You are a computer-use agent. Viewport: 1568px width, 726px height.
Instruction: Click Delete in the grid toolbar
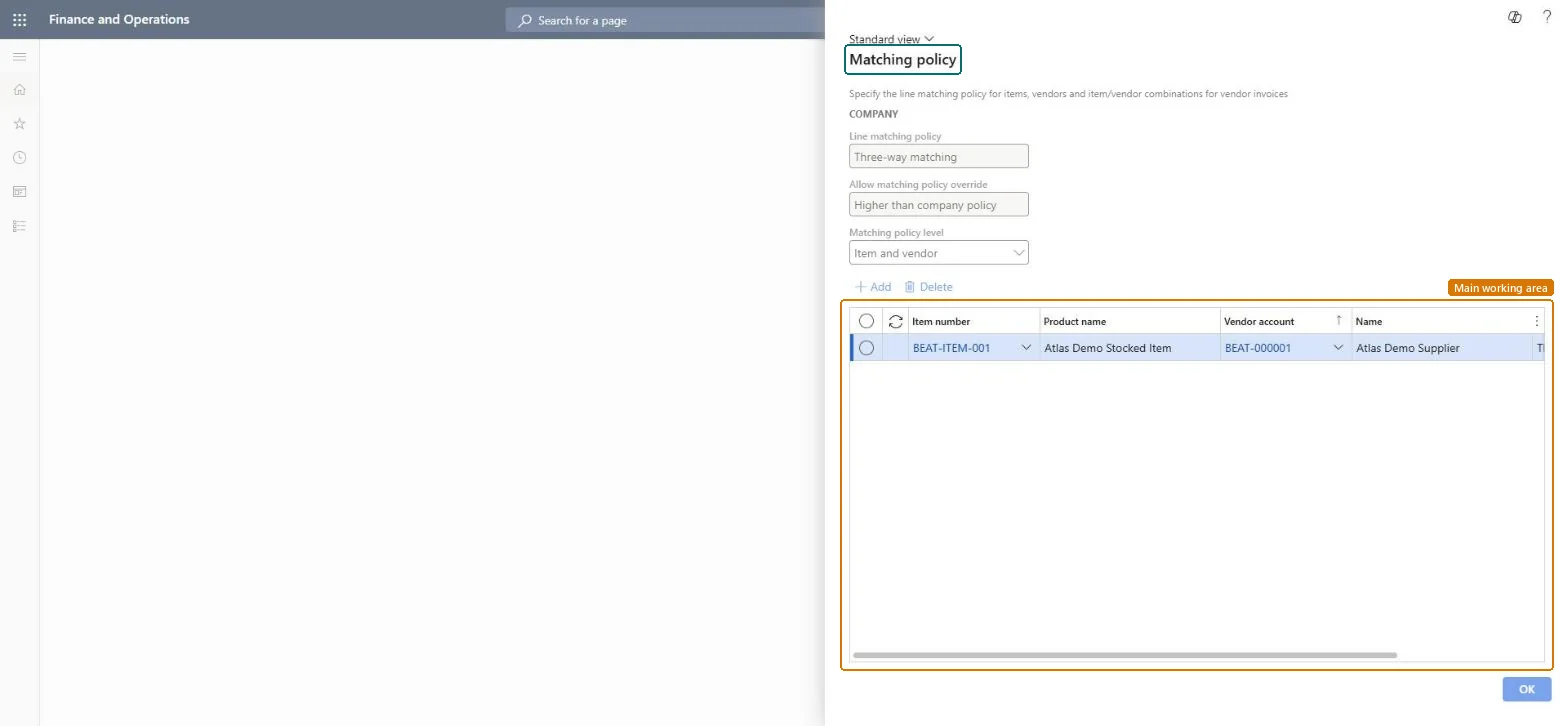pos(928,287)
